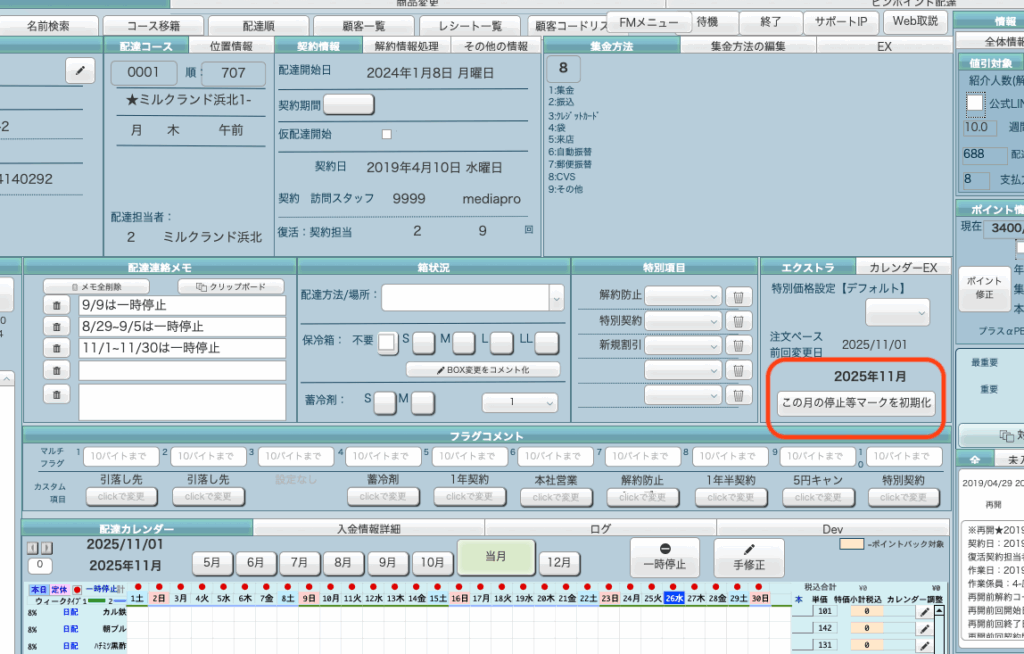The width and height of the screenshot is (1024, 654).
Task: Click the empty fourth memo input field
Action: pos(183,370)
